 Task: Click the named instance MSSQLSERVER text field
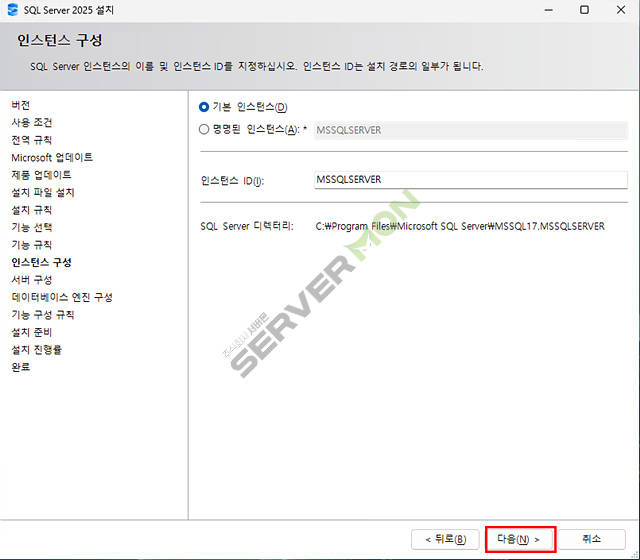pyautogui.click(x=471, y=131)
